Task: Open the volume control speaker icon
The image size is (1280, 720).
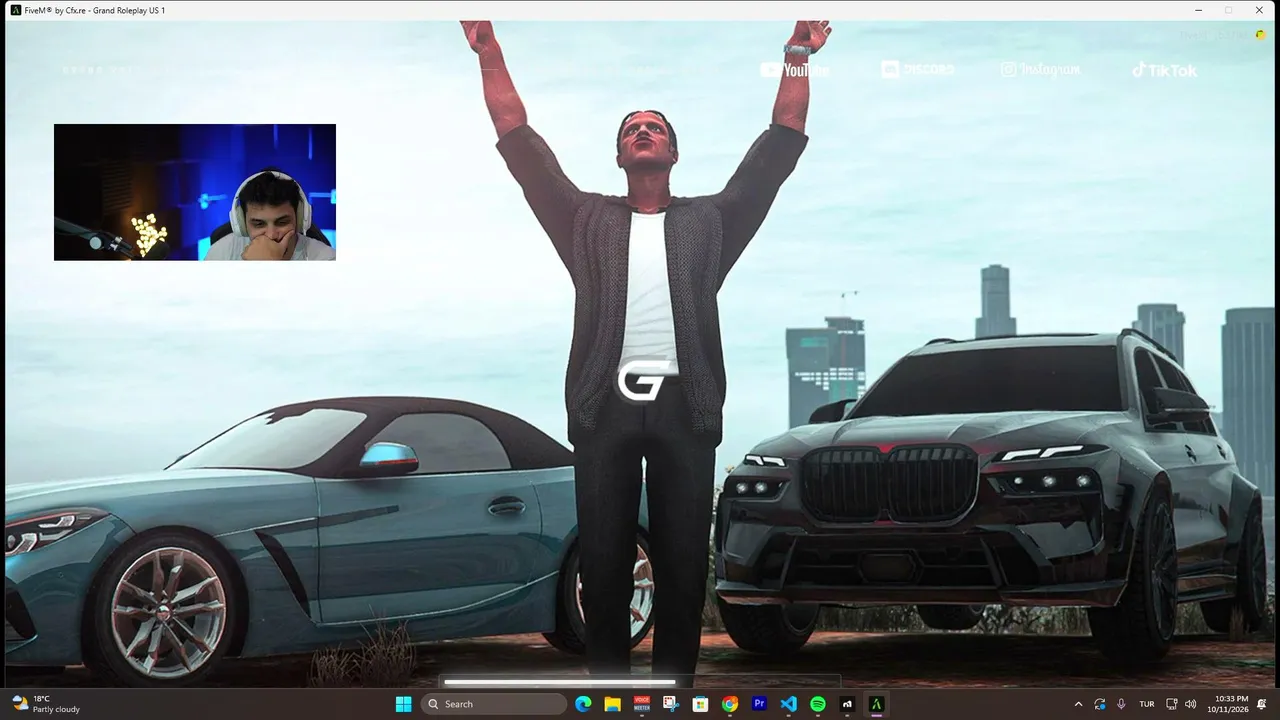Action: 1190,704
